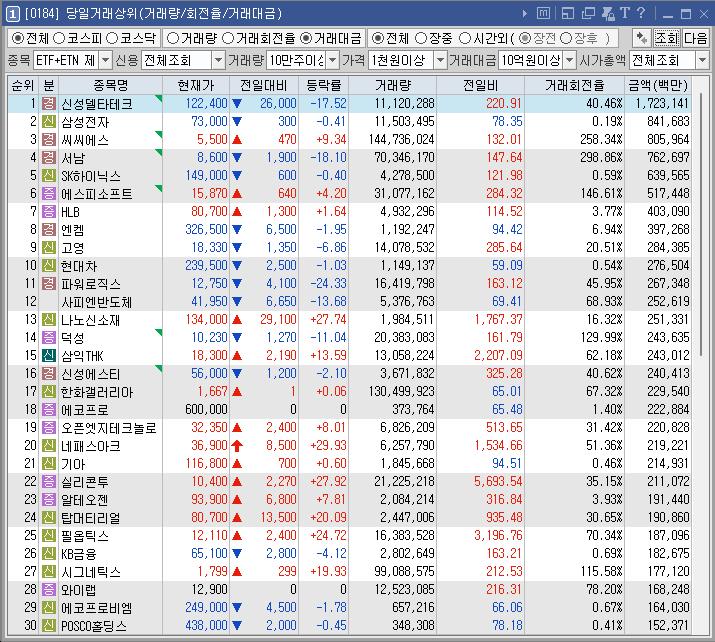Open the 시가총액 '전체조회' dropdown
Image resolution: width=715 pixels, height=642 pixels.
(x=702, y=60)
